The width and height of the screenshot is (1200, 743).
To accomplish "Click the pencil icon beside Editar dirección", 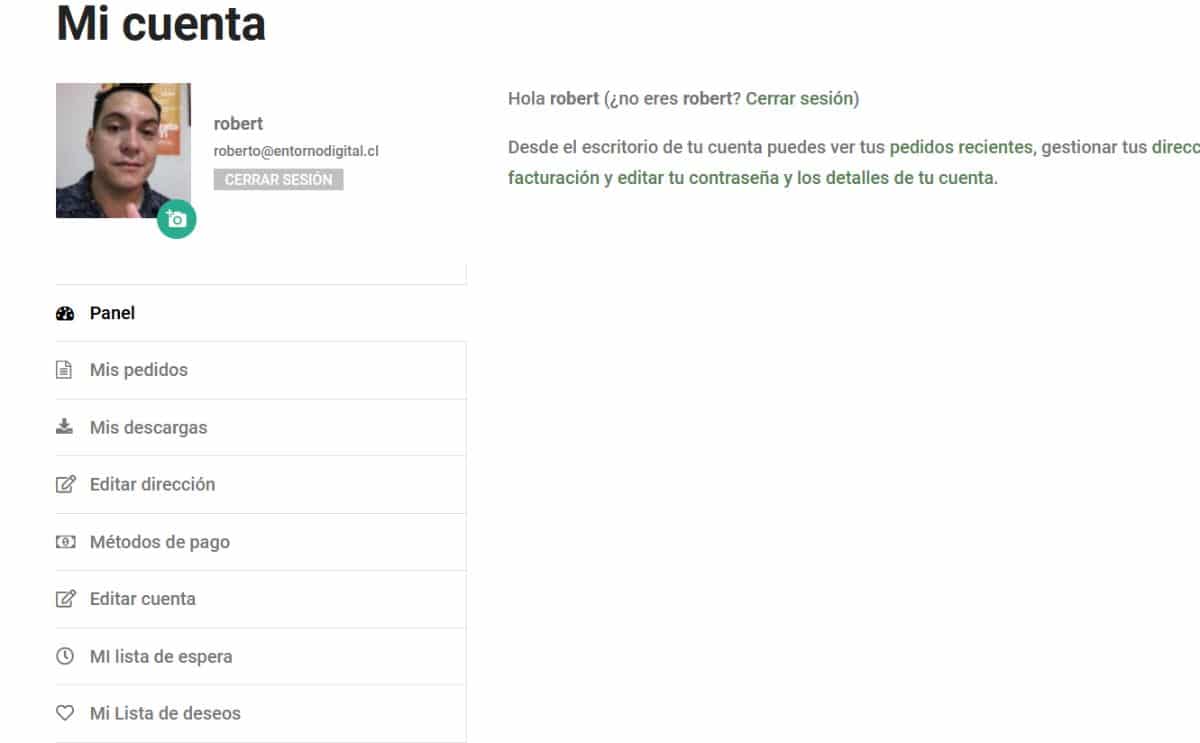I will [x=65, y=484].
